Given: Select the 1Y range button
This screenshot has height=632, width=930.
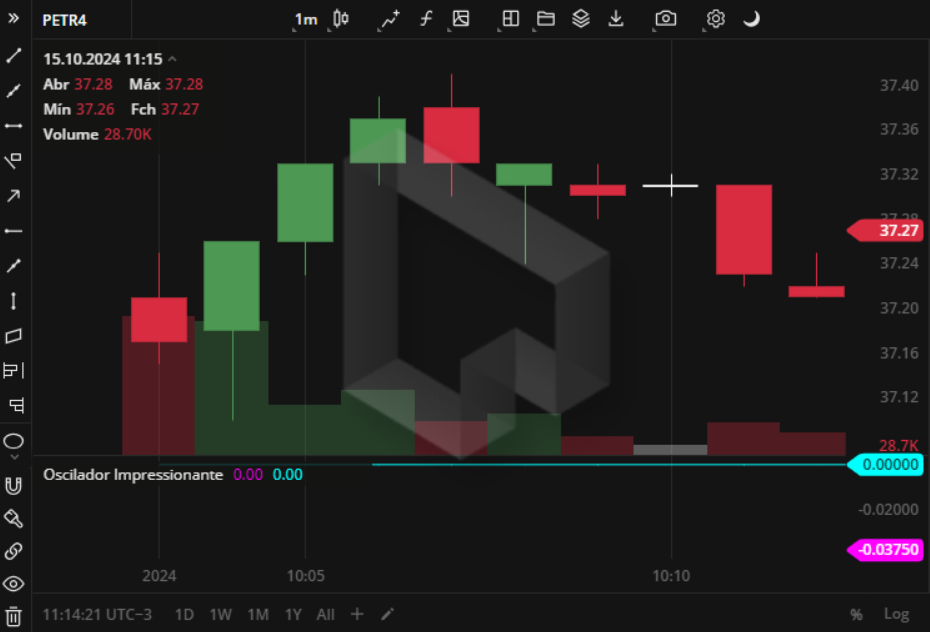Looking at the screenshot, I should point(293,615).
